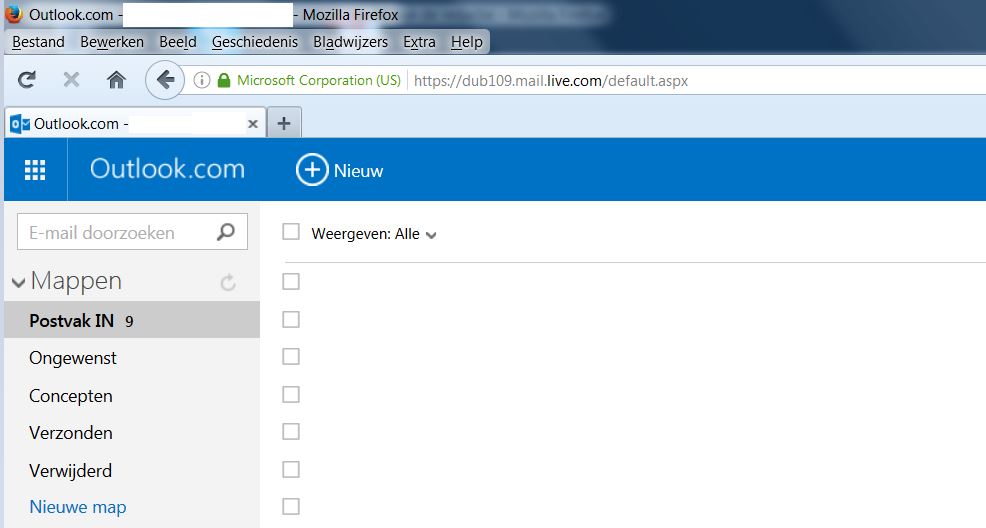Refresh folders with the Mappen reload icon
This screenshot has height=528, width=986.
click(228, 283)
